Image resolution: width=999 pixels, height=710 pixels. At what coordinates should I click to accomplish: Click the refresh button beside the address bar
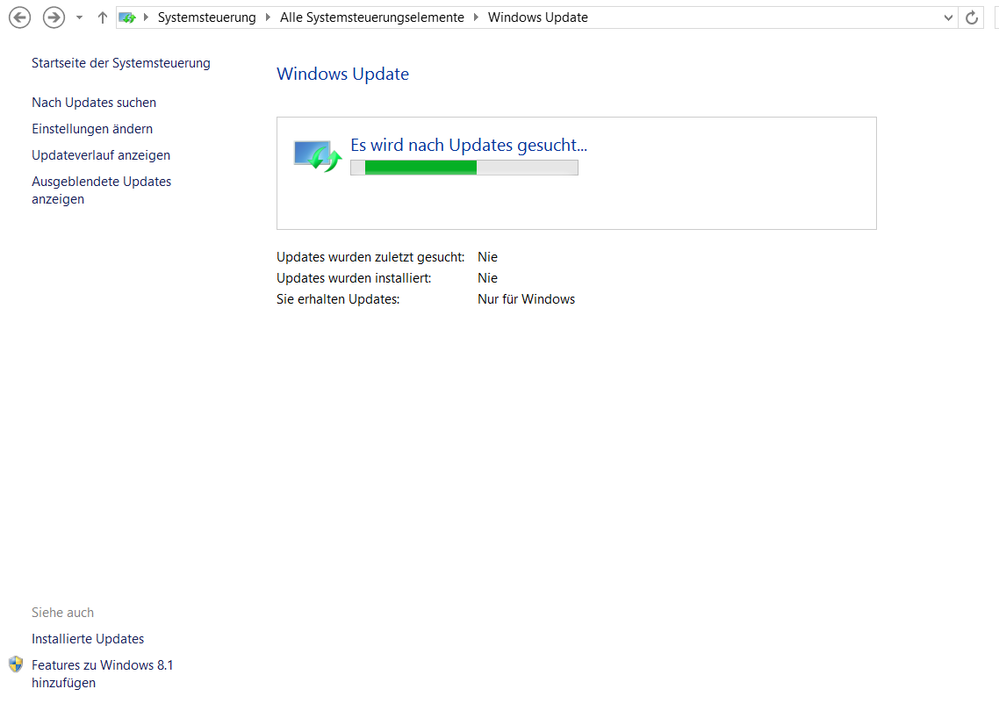pyautogui.click(x=972, y=18)
